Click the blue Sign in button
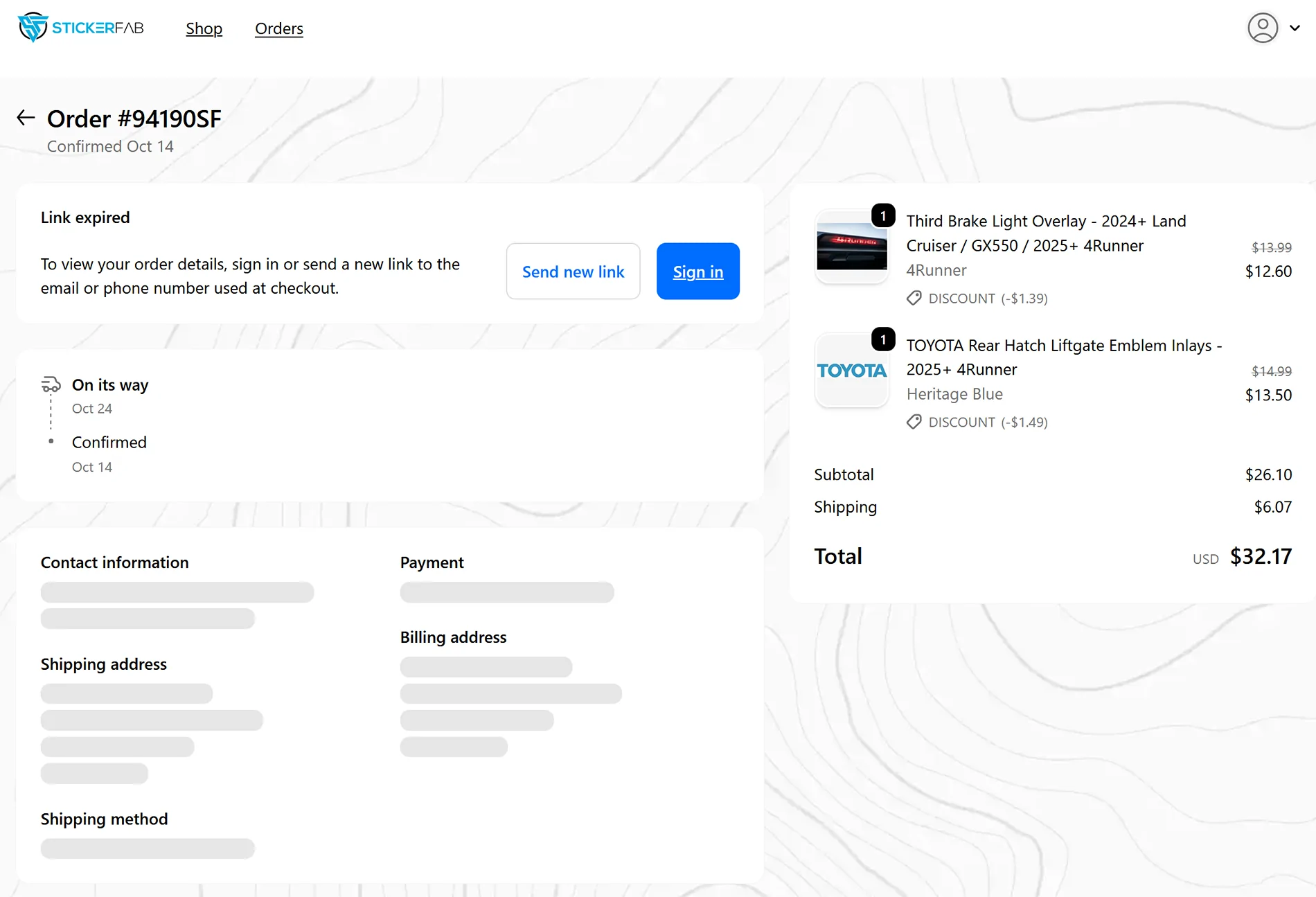1316x897 pixels. (697, 272)
